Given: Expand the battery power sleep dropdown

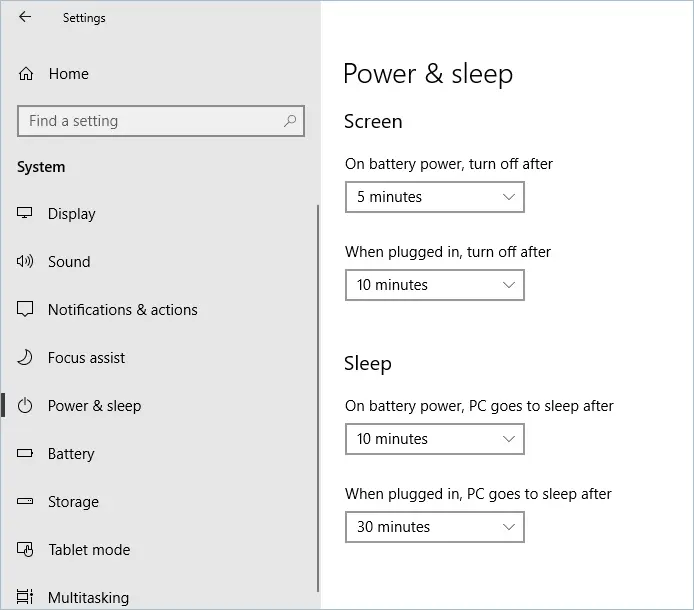Looking at the screenshot, I should (434, 439).
